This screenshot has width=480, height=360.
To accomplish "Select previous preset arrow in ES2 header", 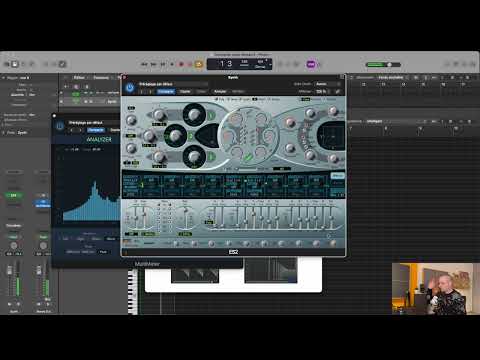I will pyautogui.click(x=142, y=91).
